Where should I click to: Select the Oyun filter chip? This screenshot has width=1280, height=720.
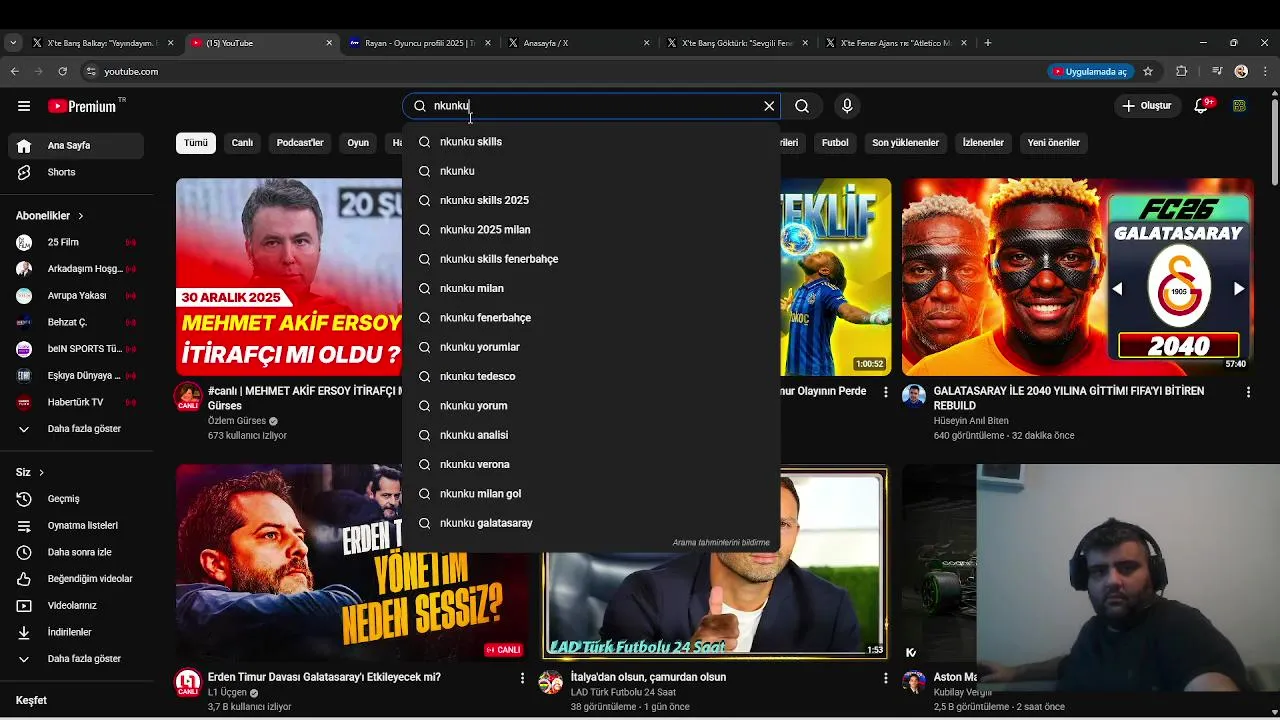point(358,143)
